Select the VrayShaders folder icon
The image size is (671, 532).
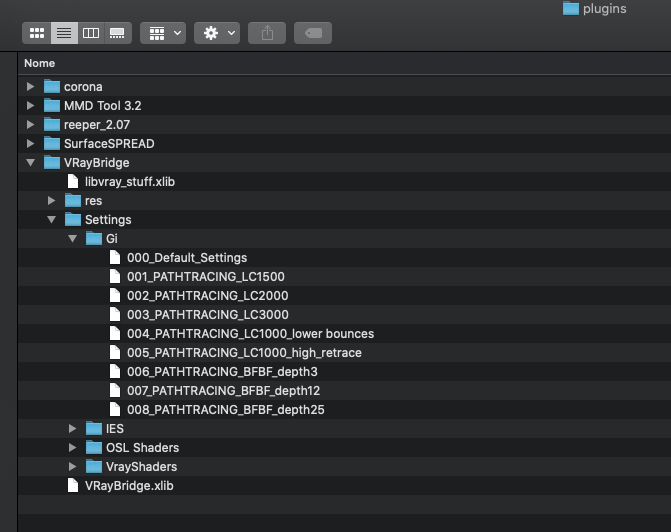[94, 467]
